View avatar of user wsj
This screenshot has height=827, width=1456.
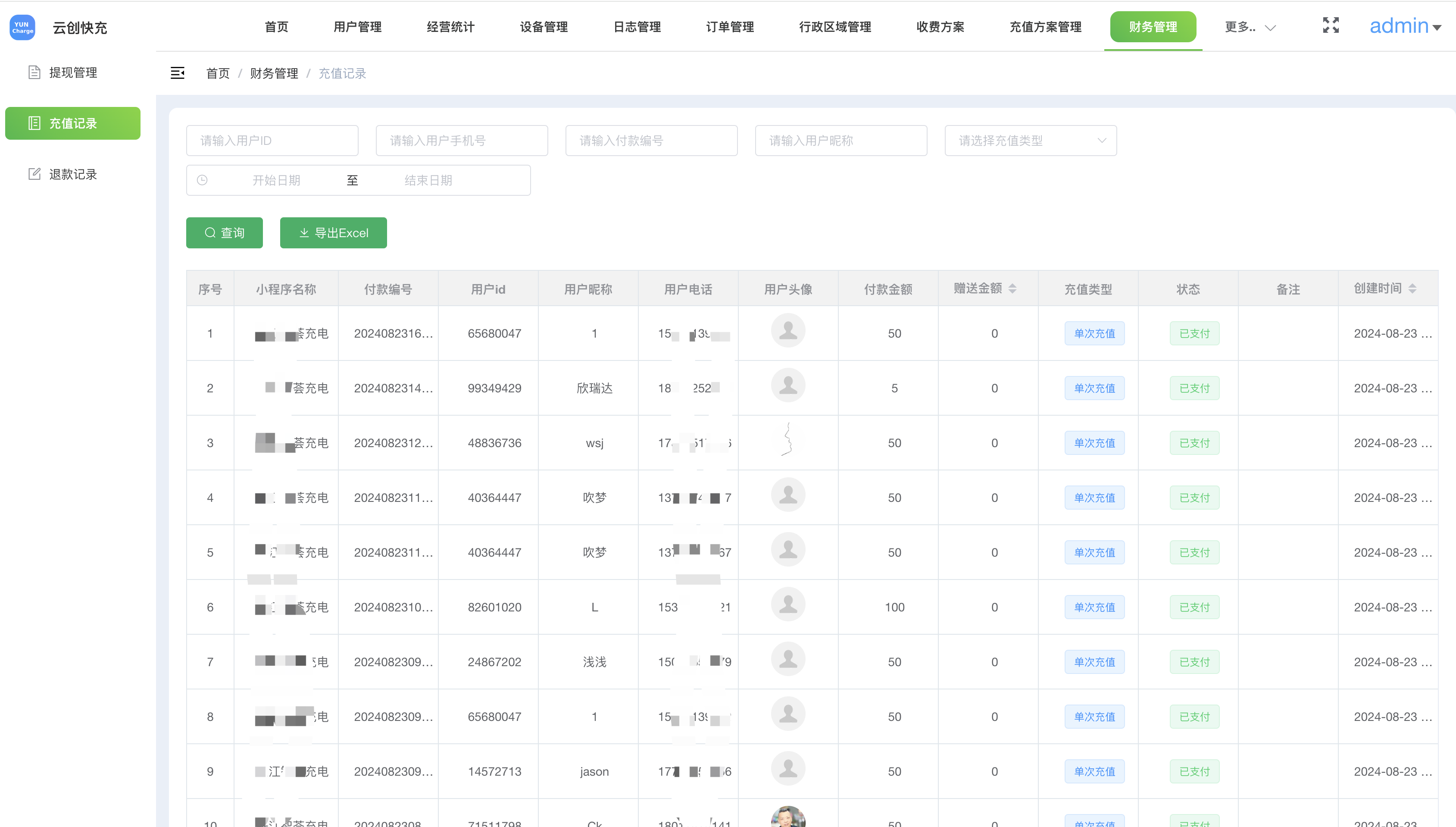pos(788,440)
